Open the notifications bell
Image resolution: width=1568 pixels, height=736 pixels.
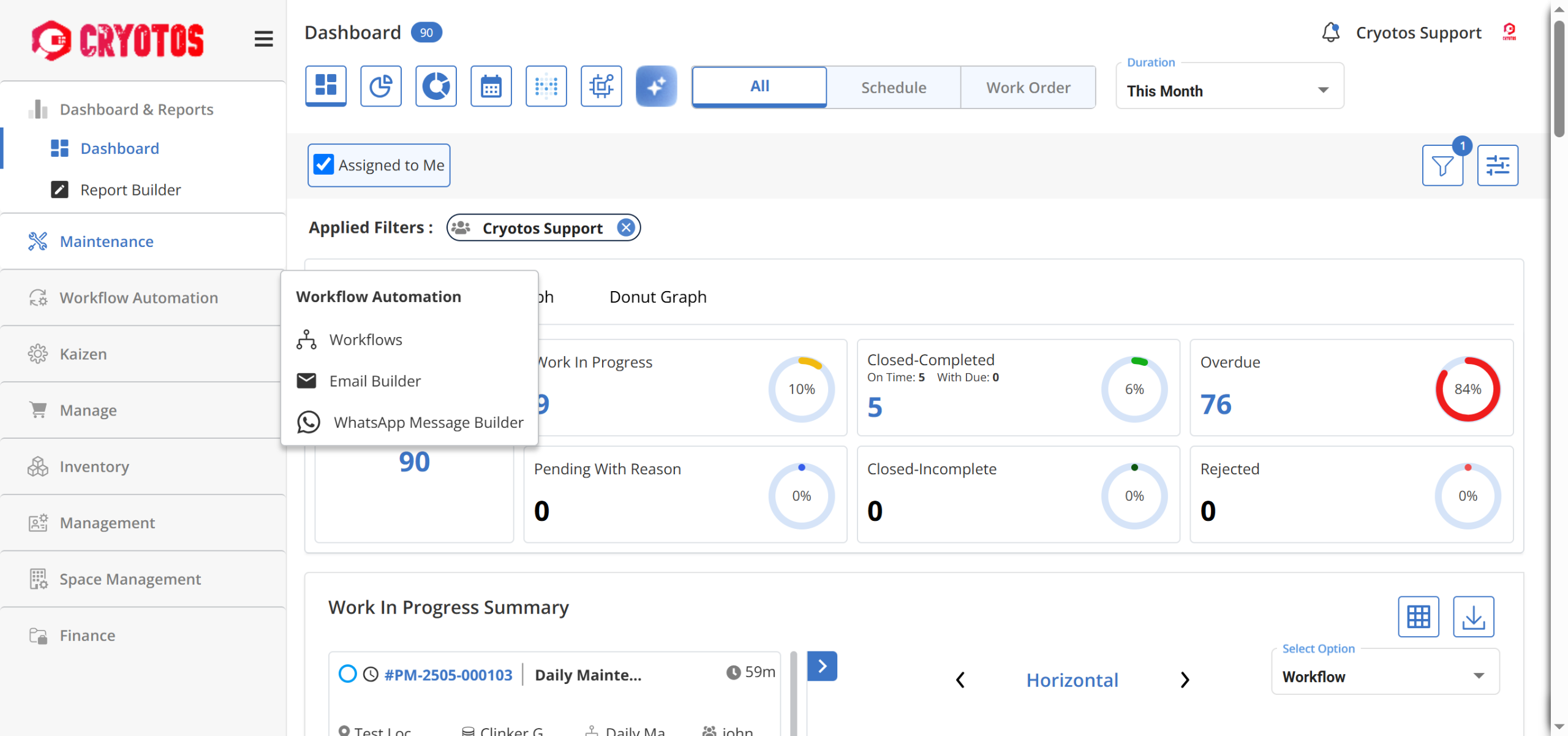click(1330, 32)
